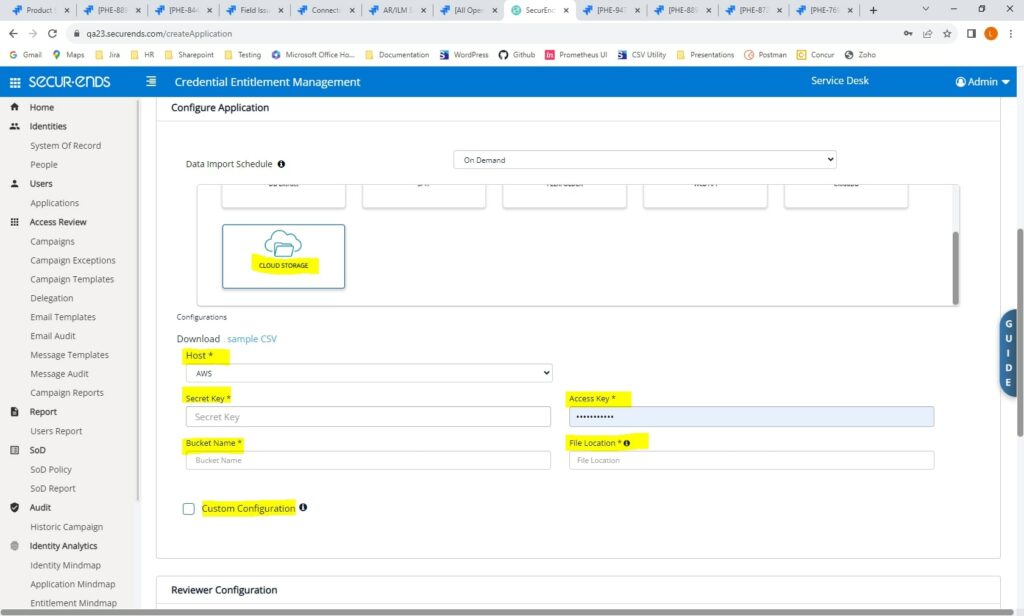Viewport: 1024px width, 616px height.
Task: Open Campaigns in the sidebar
Action: (x=52, y=241)
